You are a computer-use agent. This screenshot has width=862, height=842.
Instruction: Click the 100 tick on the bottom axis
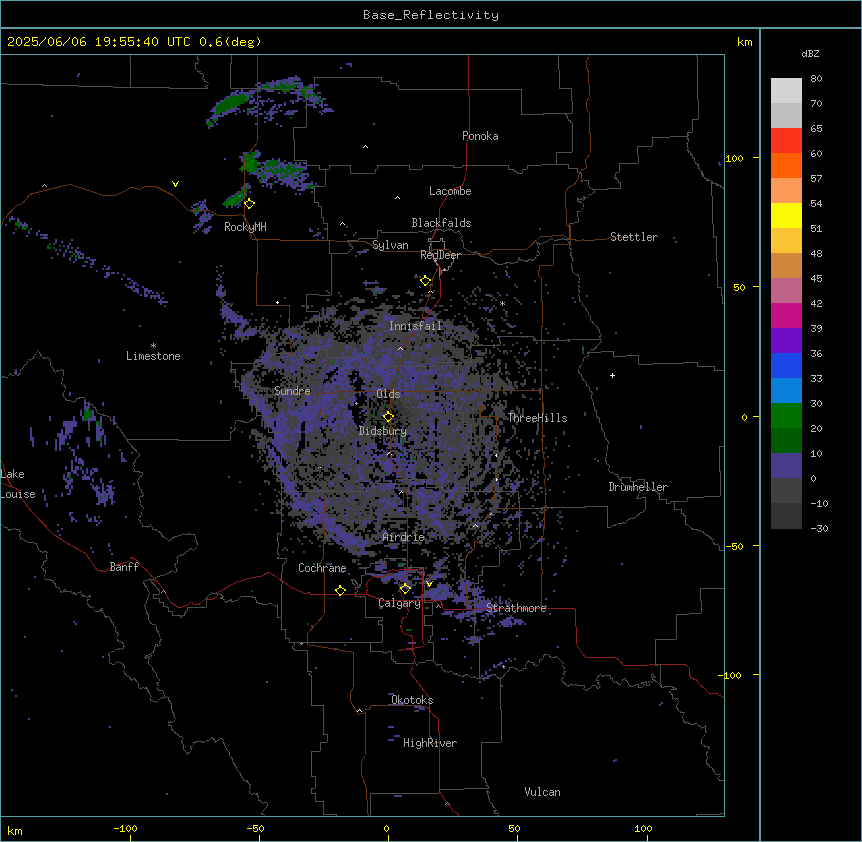[x=643, y=828]
